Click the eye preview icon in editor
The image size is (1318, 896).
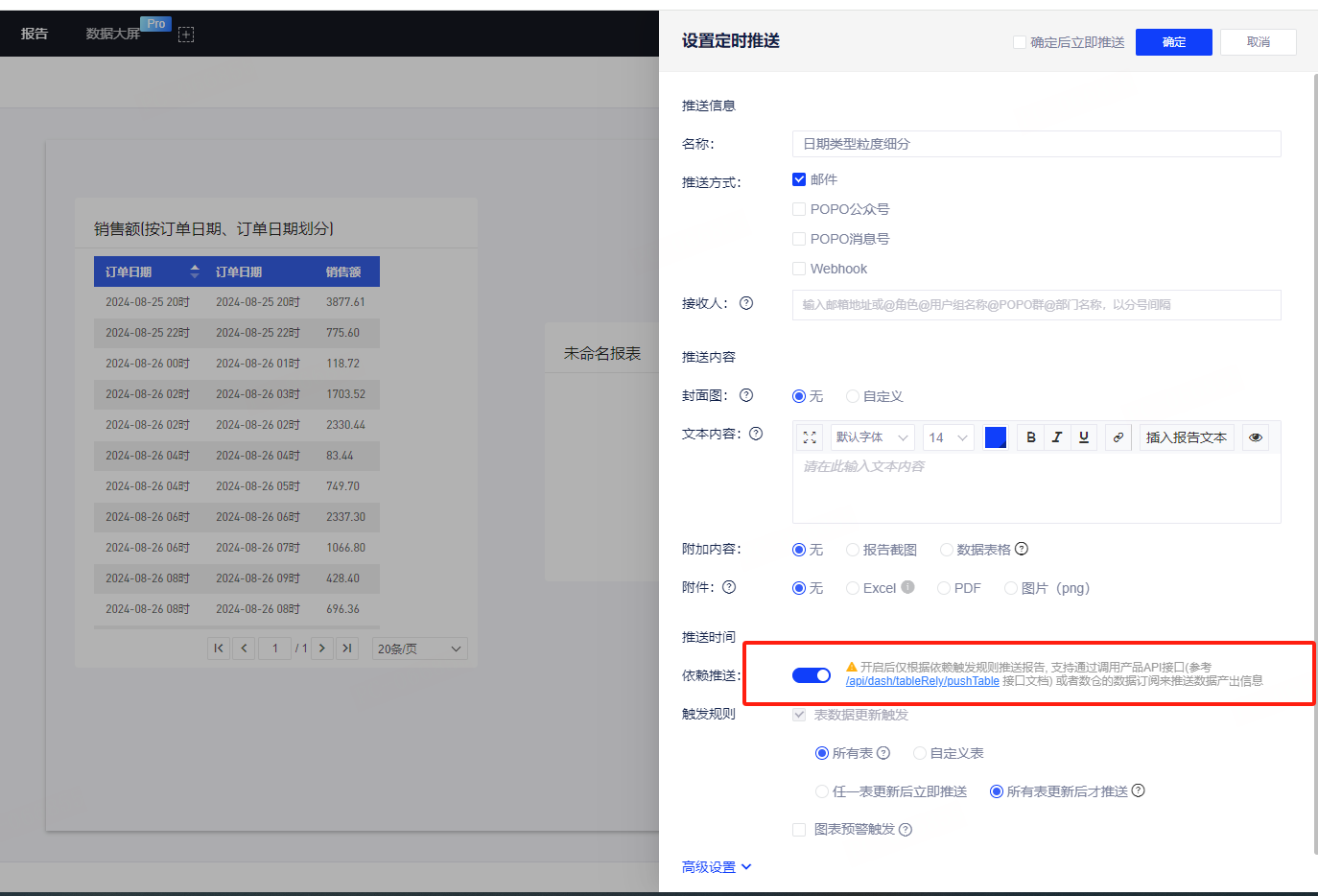click(1255, 437)
